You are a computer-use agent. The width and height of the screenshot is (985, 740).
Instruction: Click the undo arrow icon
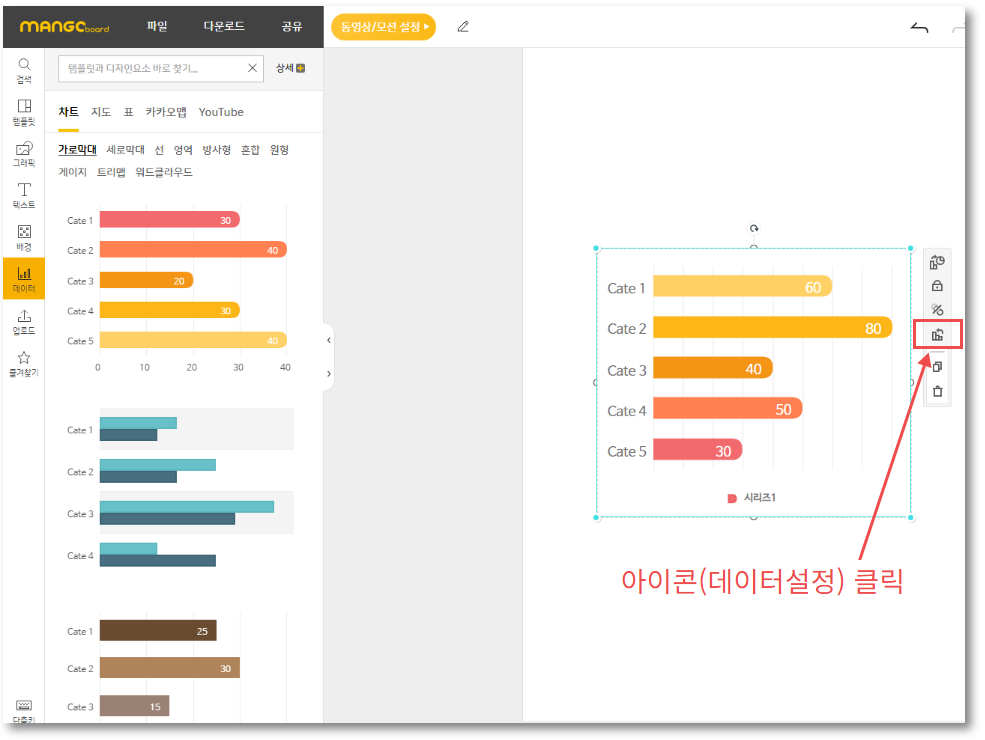(919, 27)
